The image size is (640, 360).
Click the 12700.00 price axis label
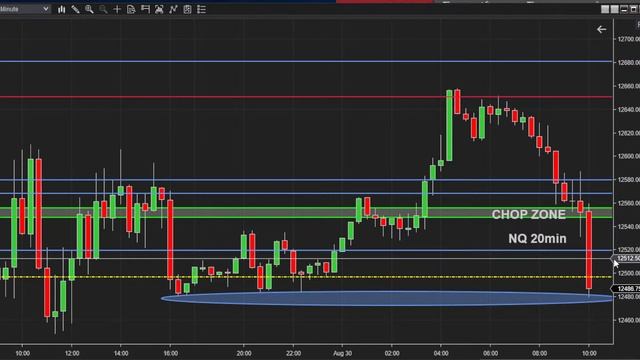click(x=629, y=39)
